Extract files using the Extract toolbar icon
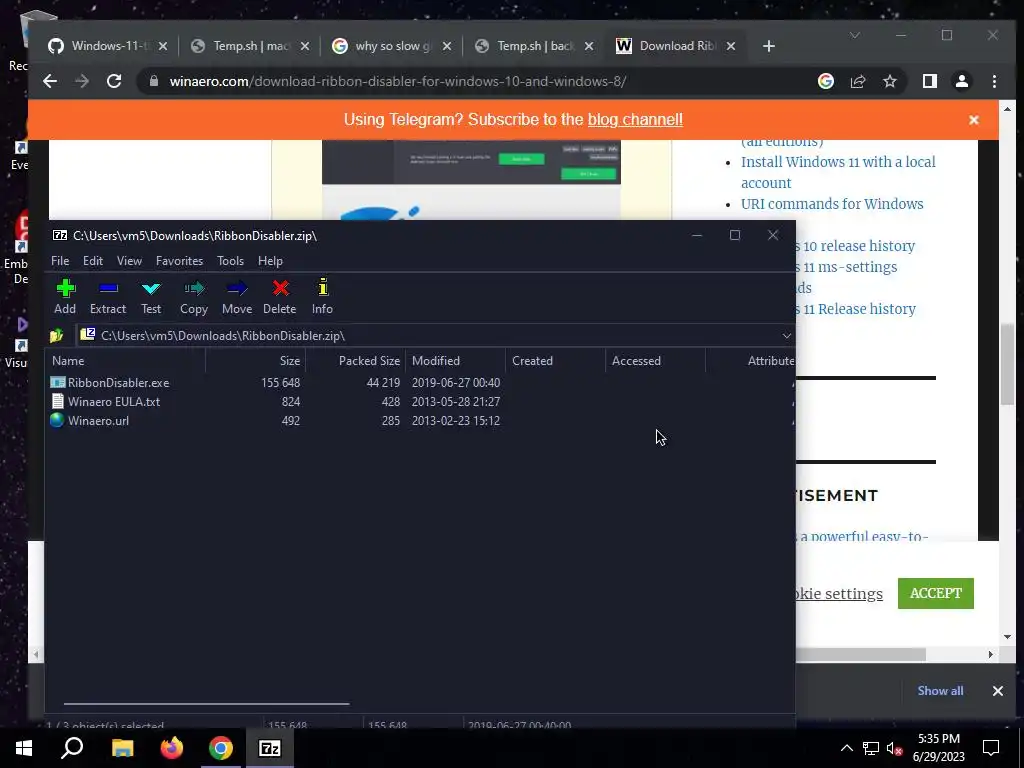Image resolution: width=1024 pixels, height=768 pixels. [108, 296]
